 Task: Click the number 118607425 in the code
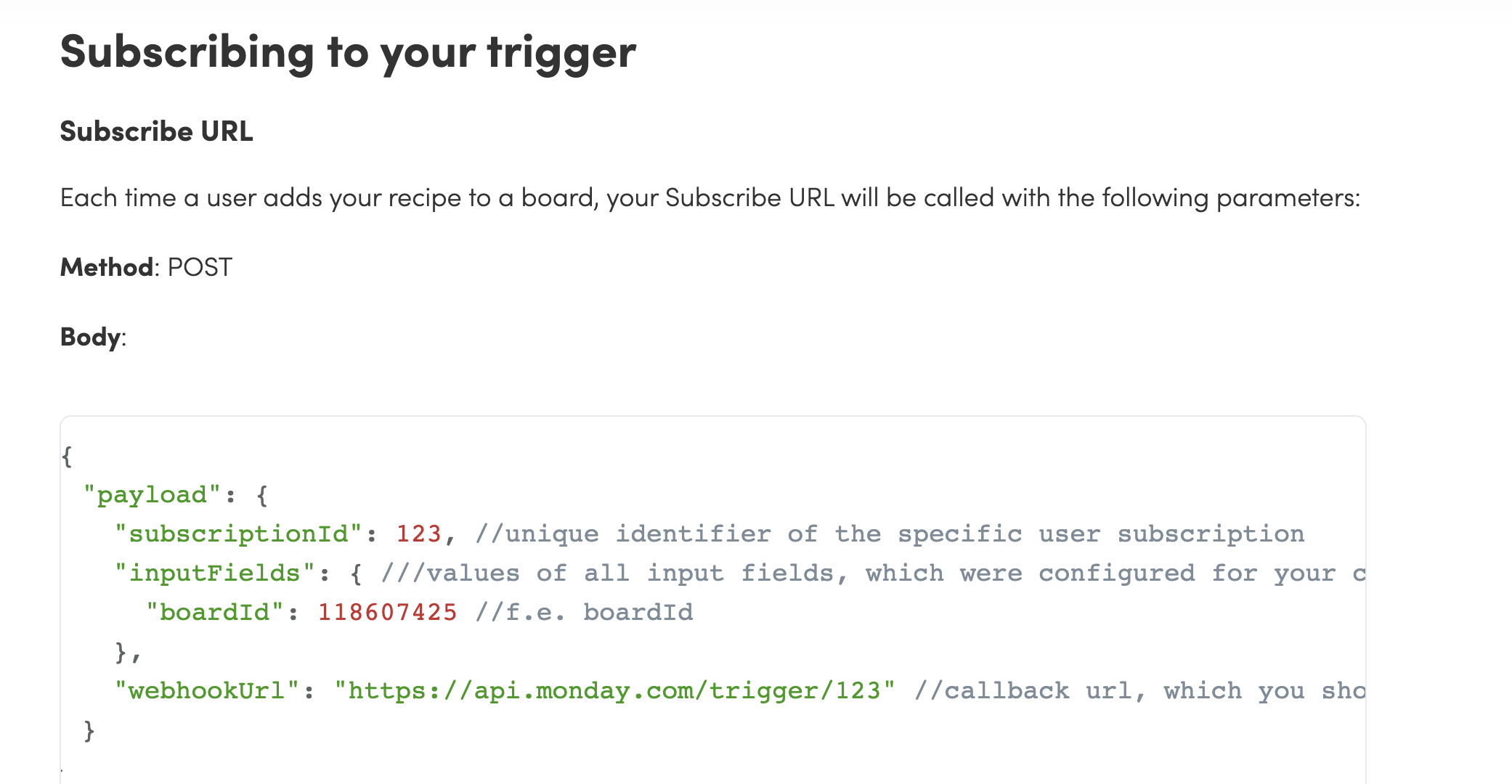click(388, 613)
